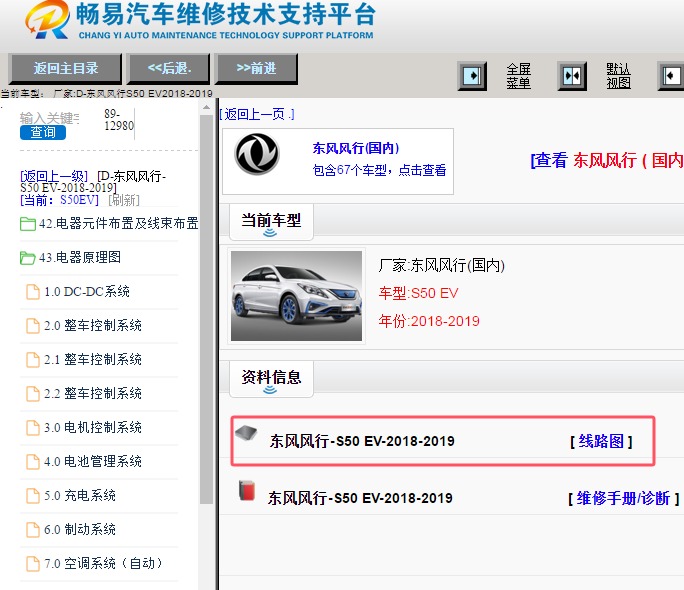Image resolution: width=684 pixels, height=590 pixels.
Task: Click the 返回主目录 button
Action: point(65,68)
